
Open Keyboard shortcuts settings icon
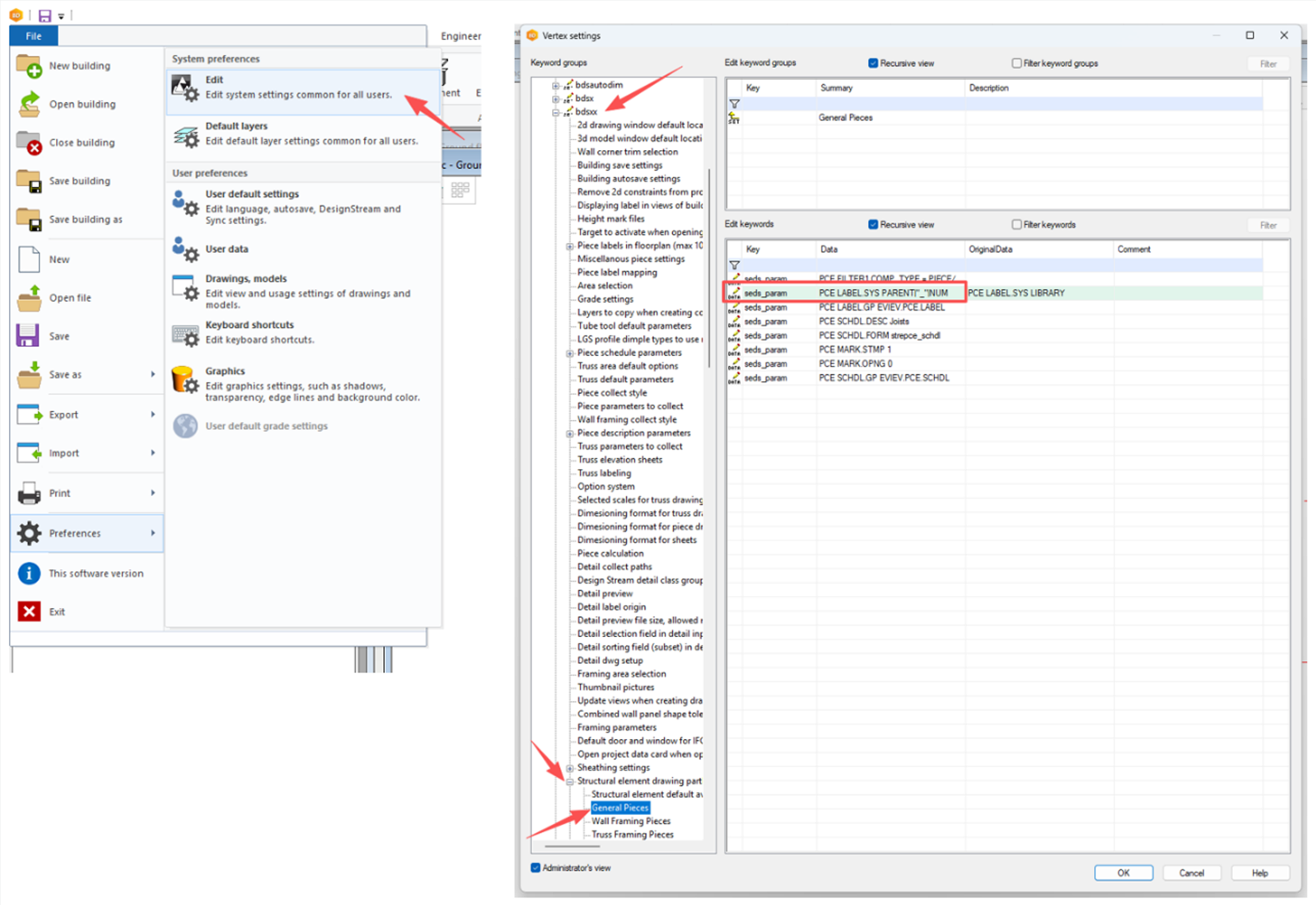tap(186, 335)
